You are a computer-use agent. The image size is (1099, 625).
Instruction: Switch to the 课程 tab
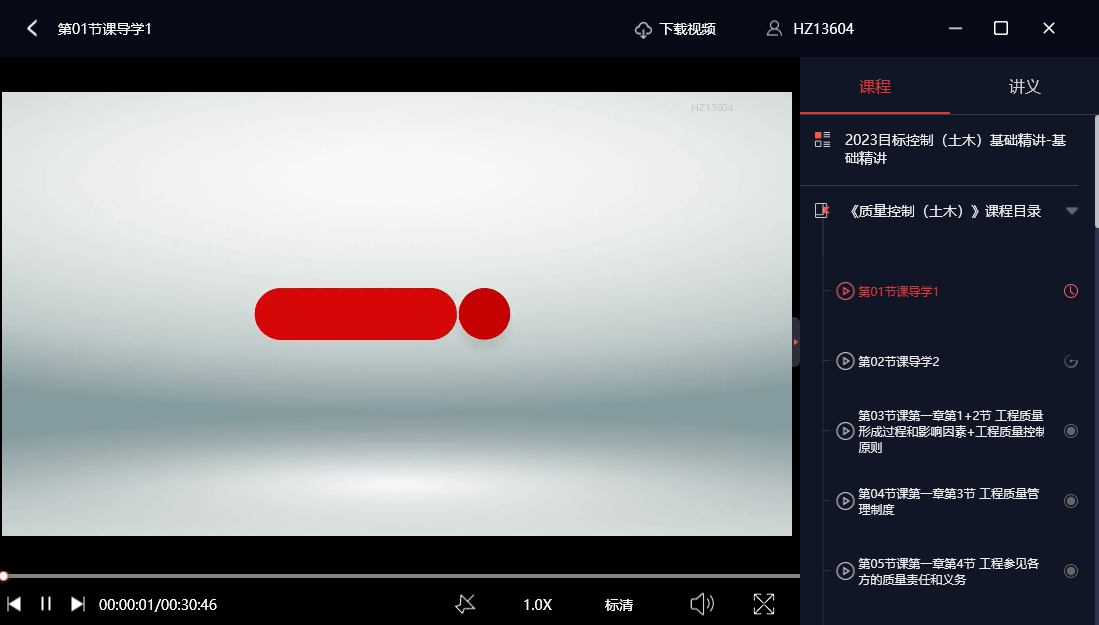874,87
